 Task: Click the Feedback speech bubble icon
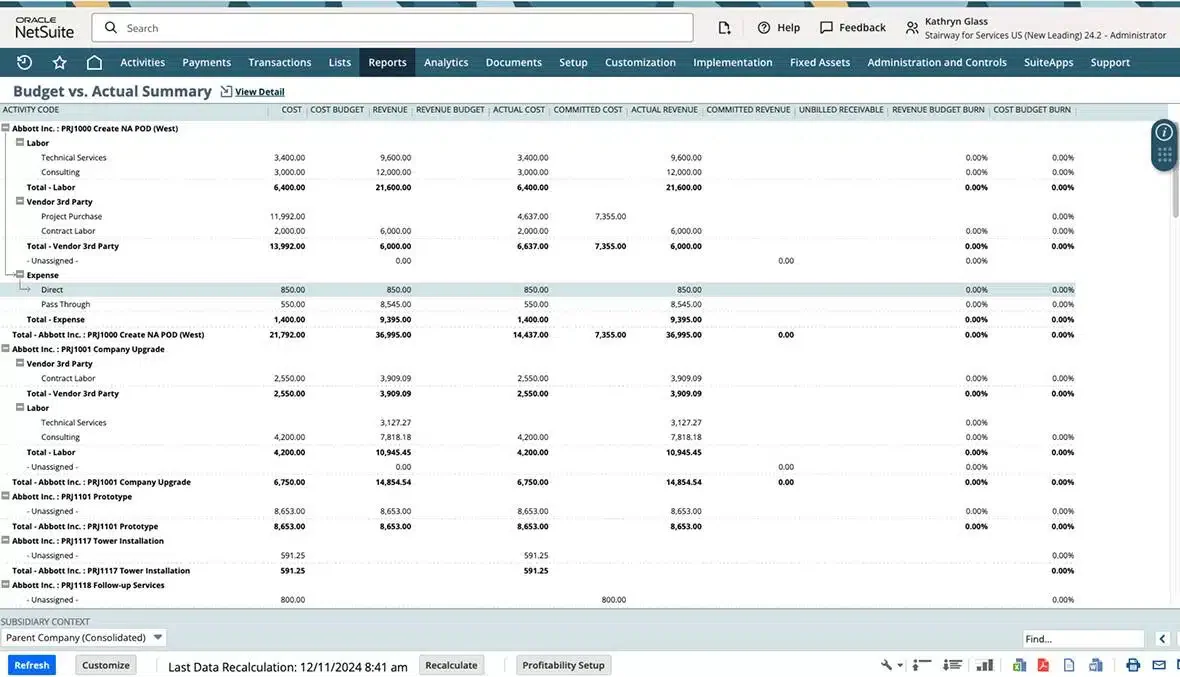tap(826, 28)
